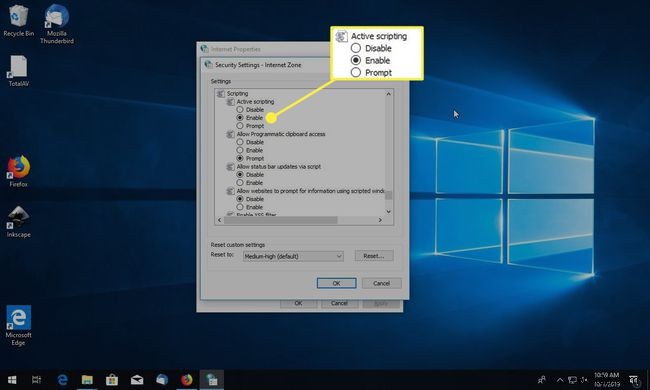Select the Internet Properties taskbar button

[x=212, y=380]
